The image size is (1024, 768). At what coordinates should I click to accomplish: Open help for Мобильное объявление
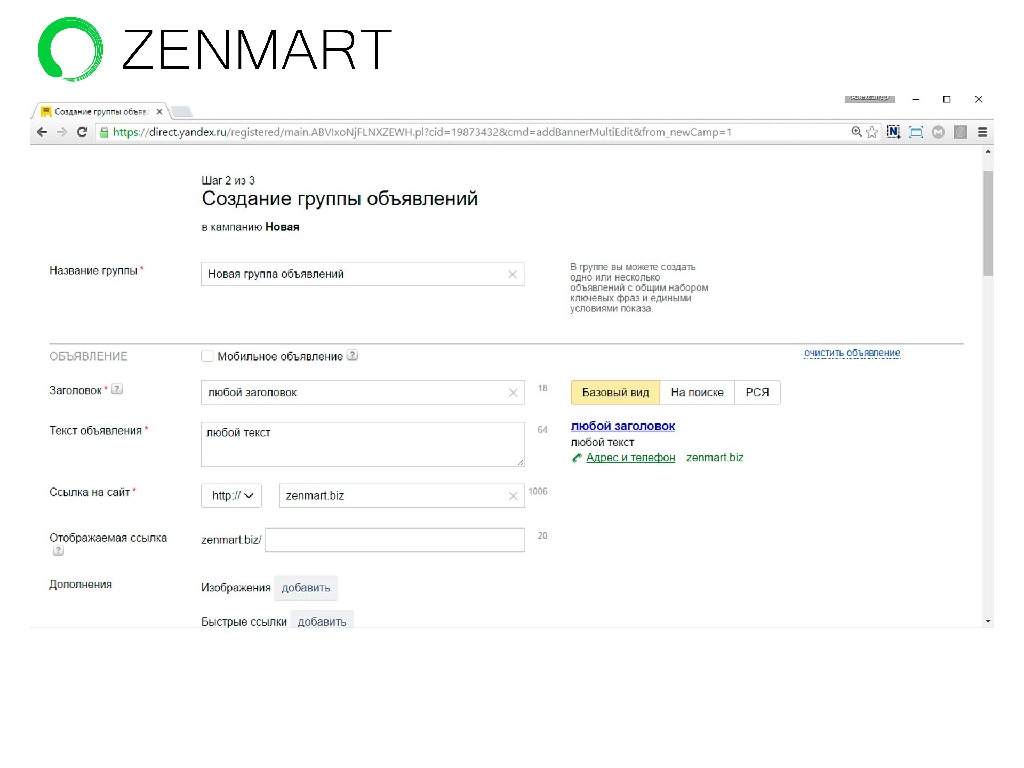pos(353,356)
